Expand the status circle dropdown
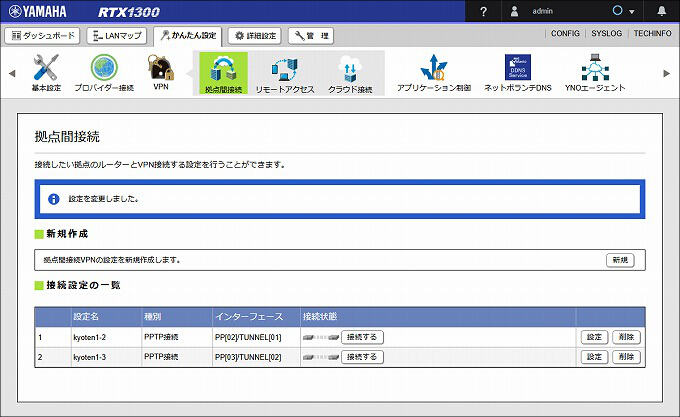This screenshot has height=417, width=680. pos(624,11)
